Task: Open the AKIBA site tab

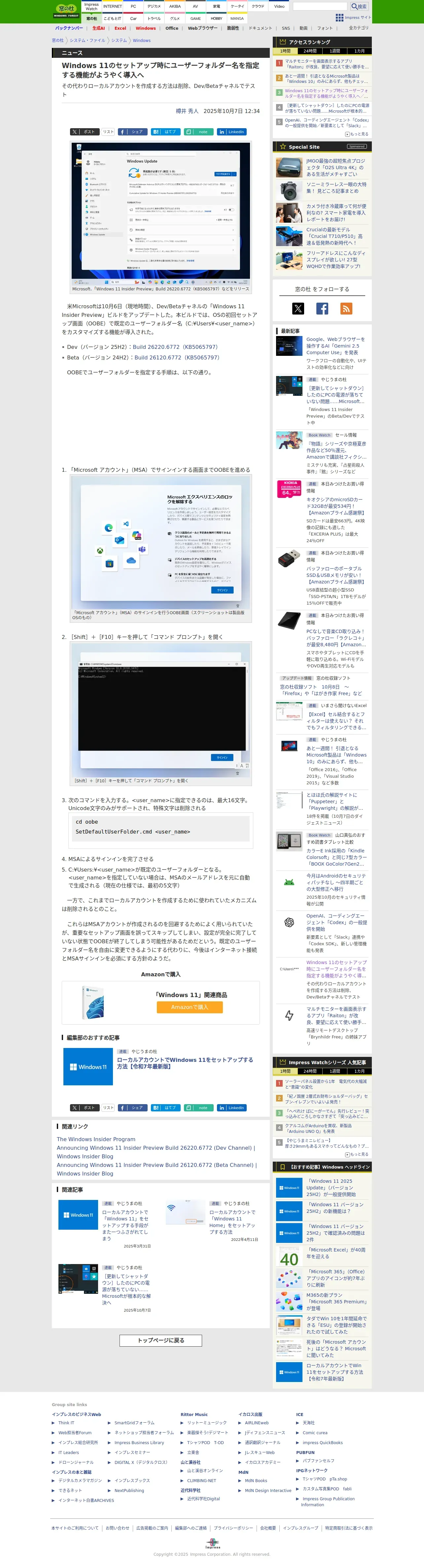Action: tap(175, 7)
